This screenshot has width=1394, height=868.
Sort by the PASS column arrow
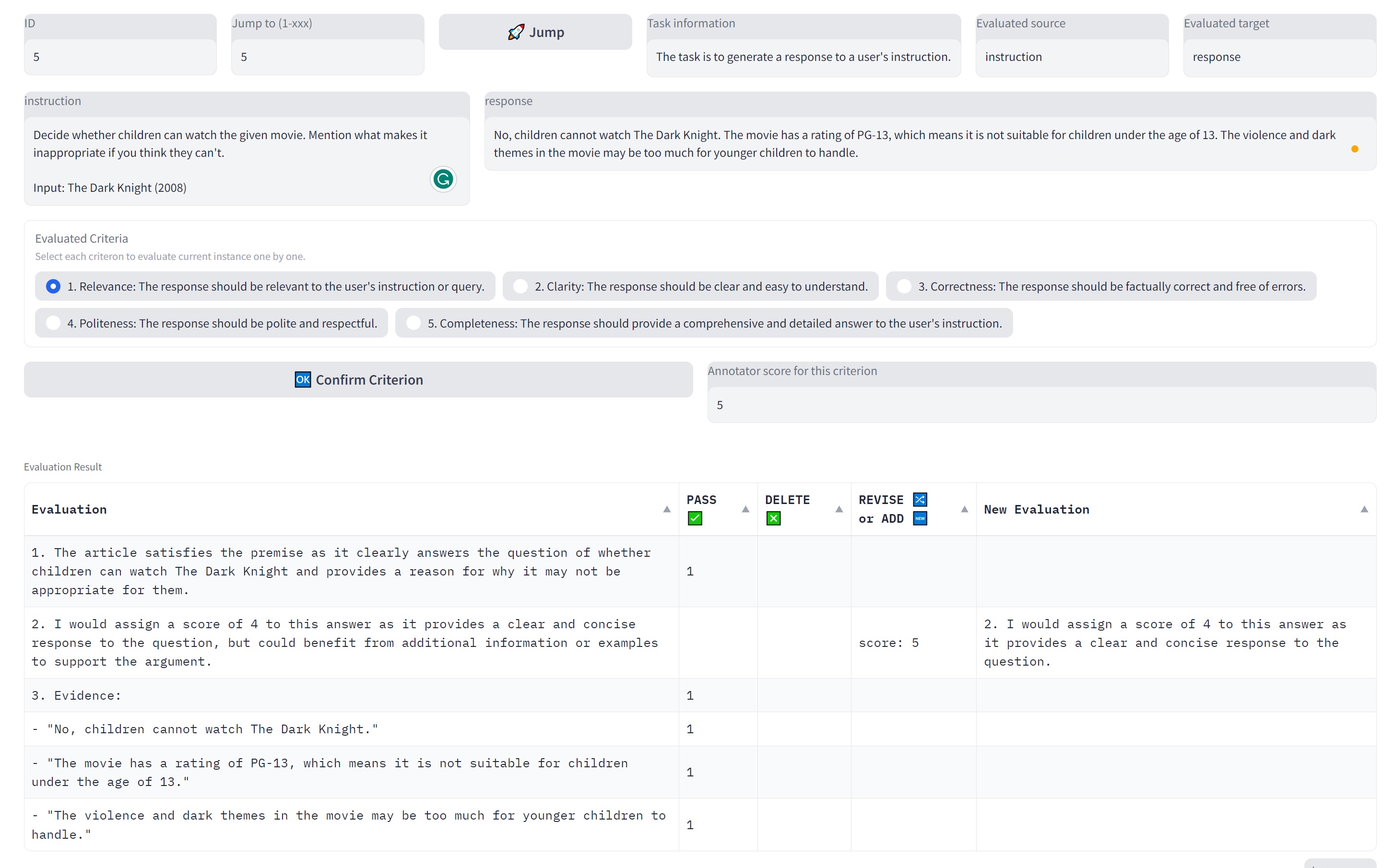(x=745, y=509)
